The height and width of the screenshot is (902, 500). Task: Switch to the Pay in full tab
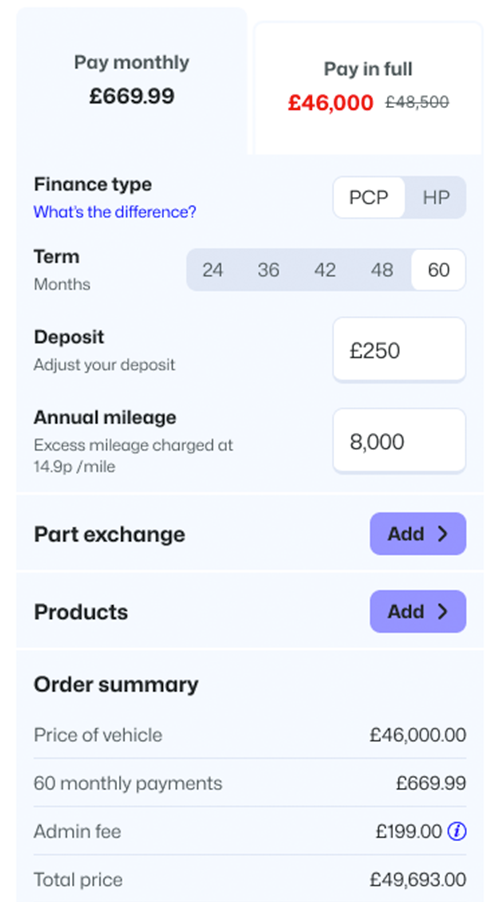coord(368,88)
